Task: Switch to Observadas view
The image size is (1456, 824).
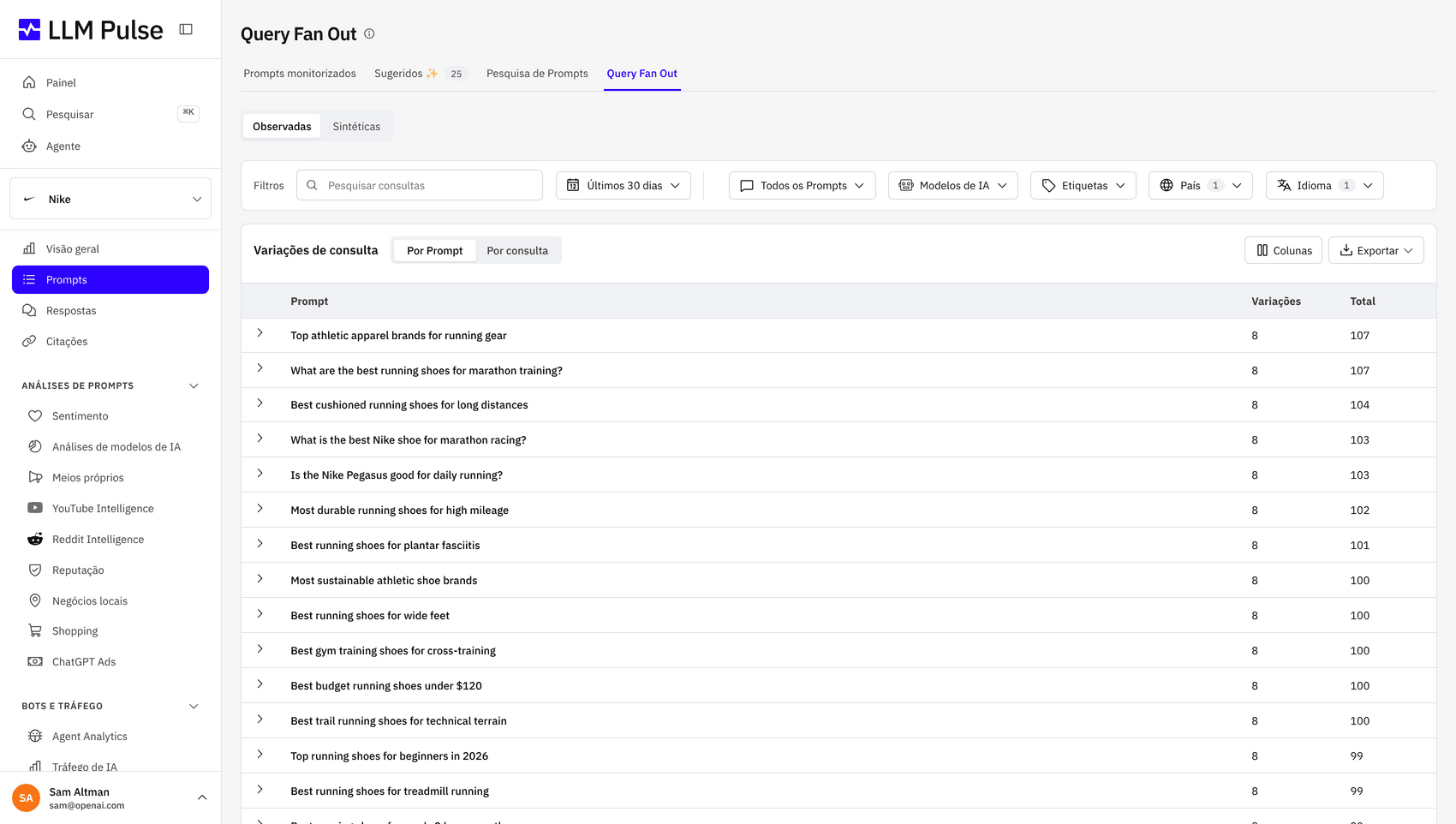Action: coord(282,126)
